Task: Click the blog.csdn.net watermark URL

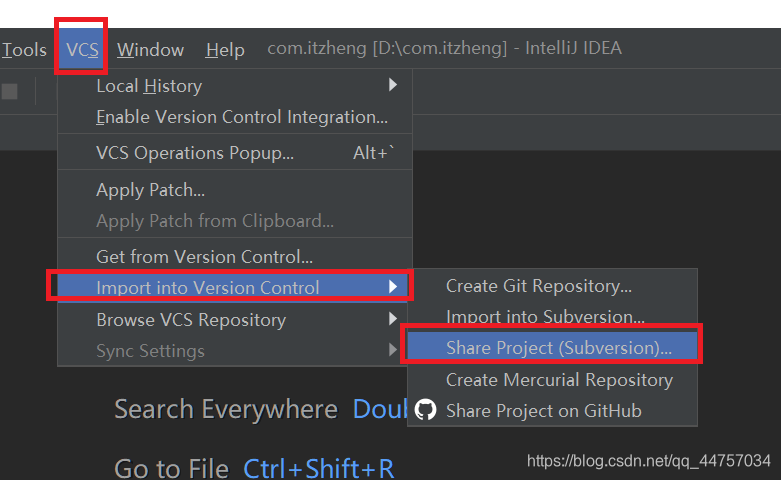Action: point(648,461)
